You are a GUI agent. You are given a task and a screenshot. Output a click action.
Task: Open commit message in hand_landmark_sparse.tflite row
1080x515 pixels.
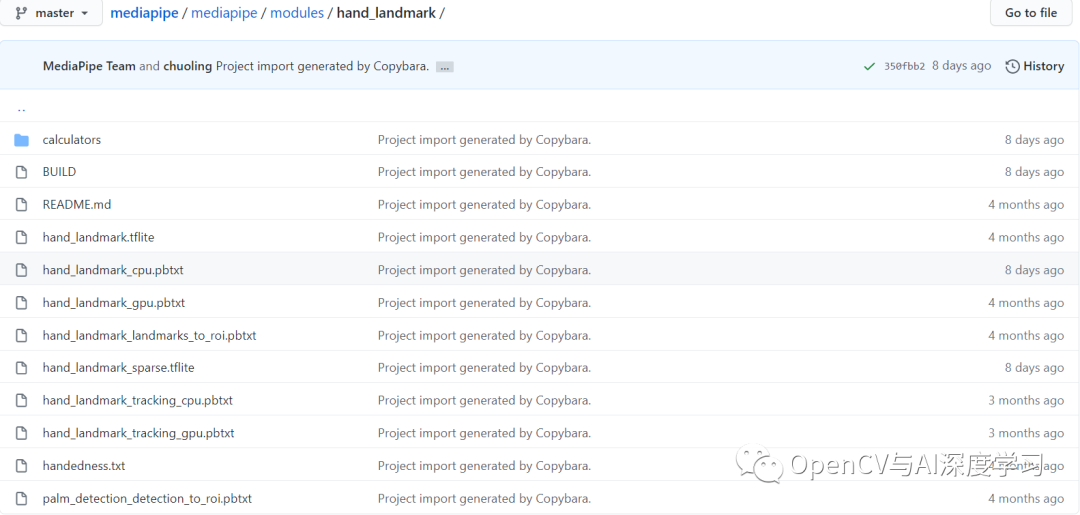[x=484, y=368]
